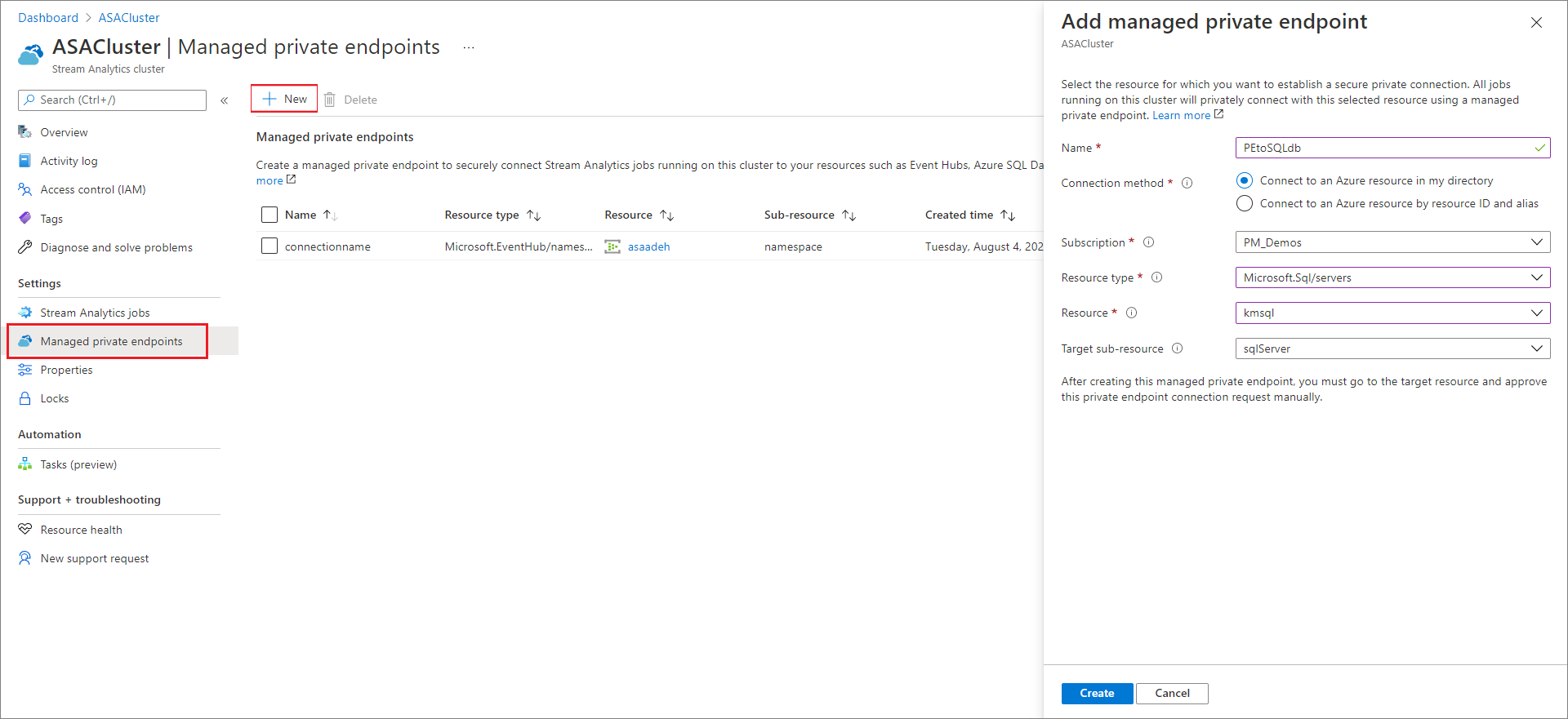
Task: Go to Access control (IAM)
Action: pos(93,189)
